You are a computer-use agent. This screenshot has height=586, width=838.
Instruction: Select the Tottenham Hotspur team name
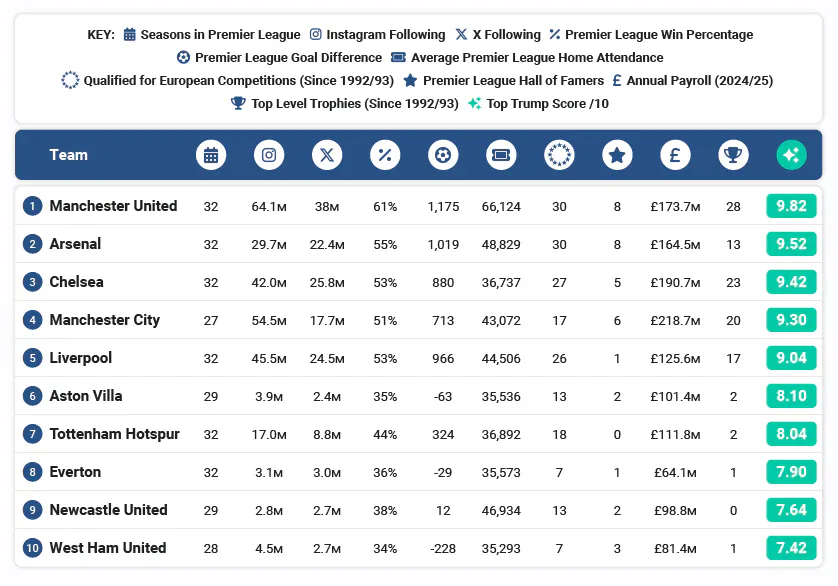pos(114,434)
